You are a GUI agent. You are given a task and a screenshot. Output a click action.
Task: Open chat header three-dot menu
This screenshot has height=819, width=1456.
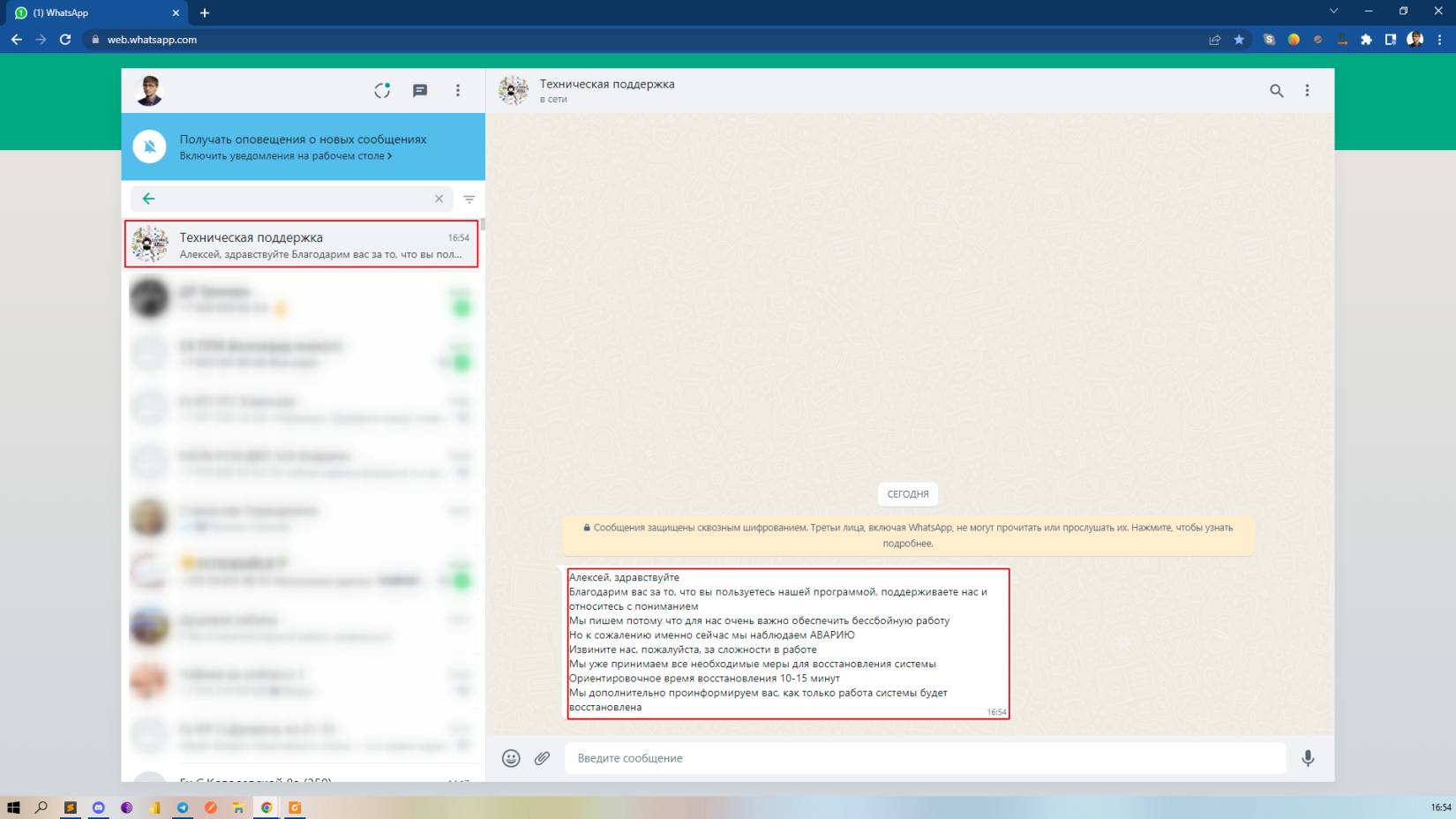1307,91
